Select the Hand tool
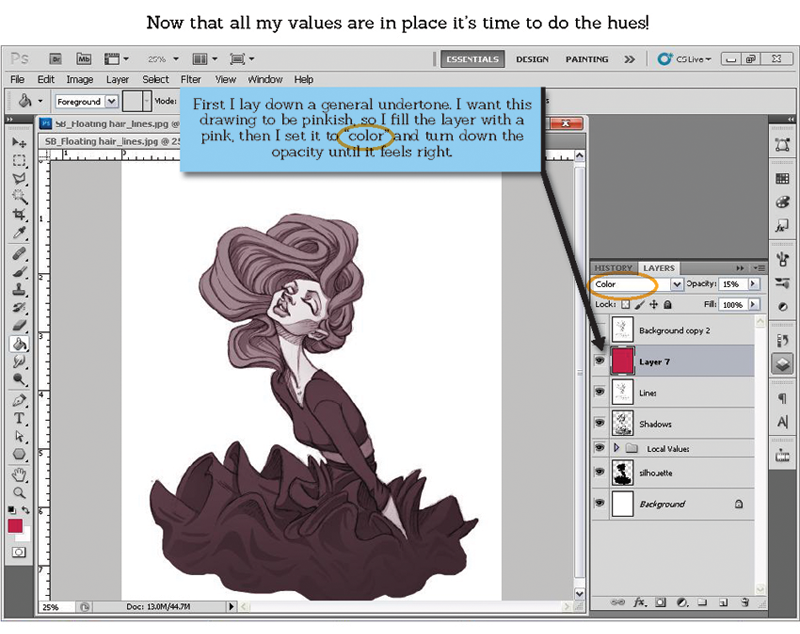This screenshot has height=634, width=800. (x=19, y=474)
